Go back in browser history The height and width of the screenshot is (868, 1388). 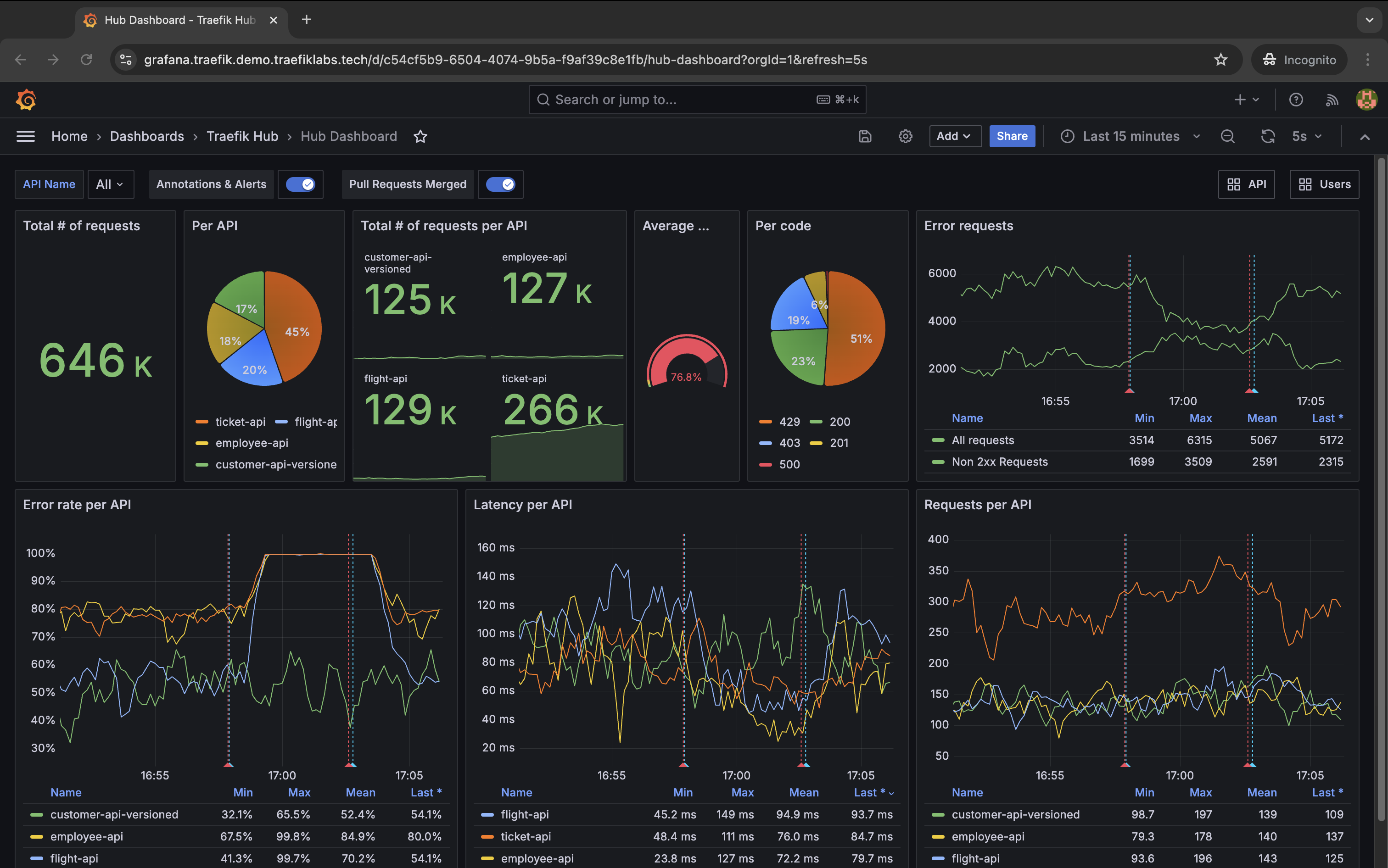coord(21,60)
